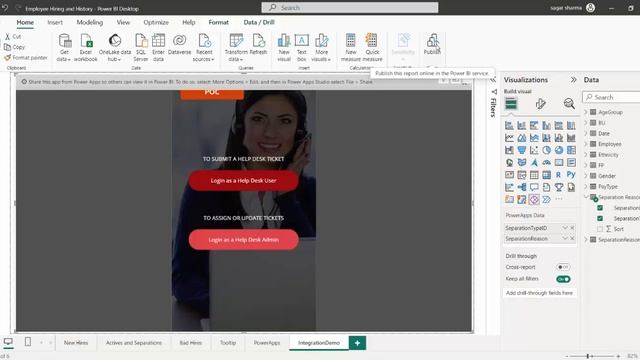Expand the Date table

click(586, 133)
